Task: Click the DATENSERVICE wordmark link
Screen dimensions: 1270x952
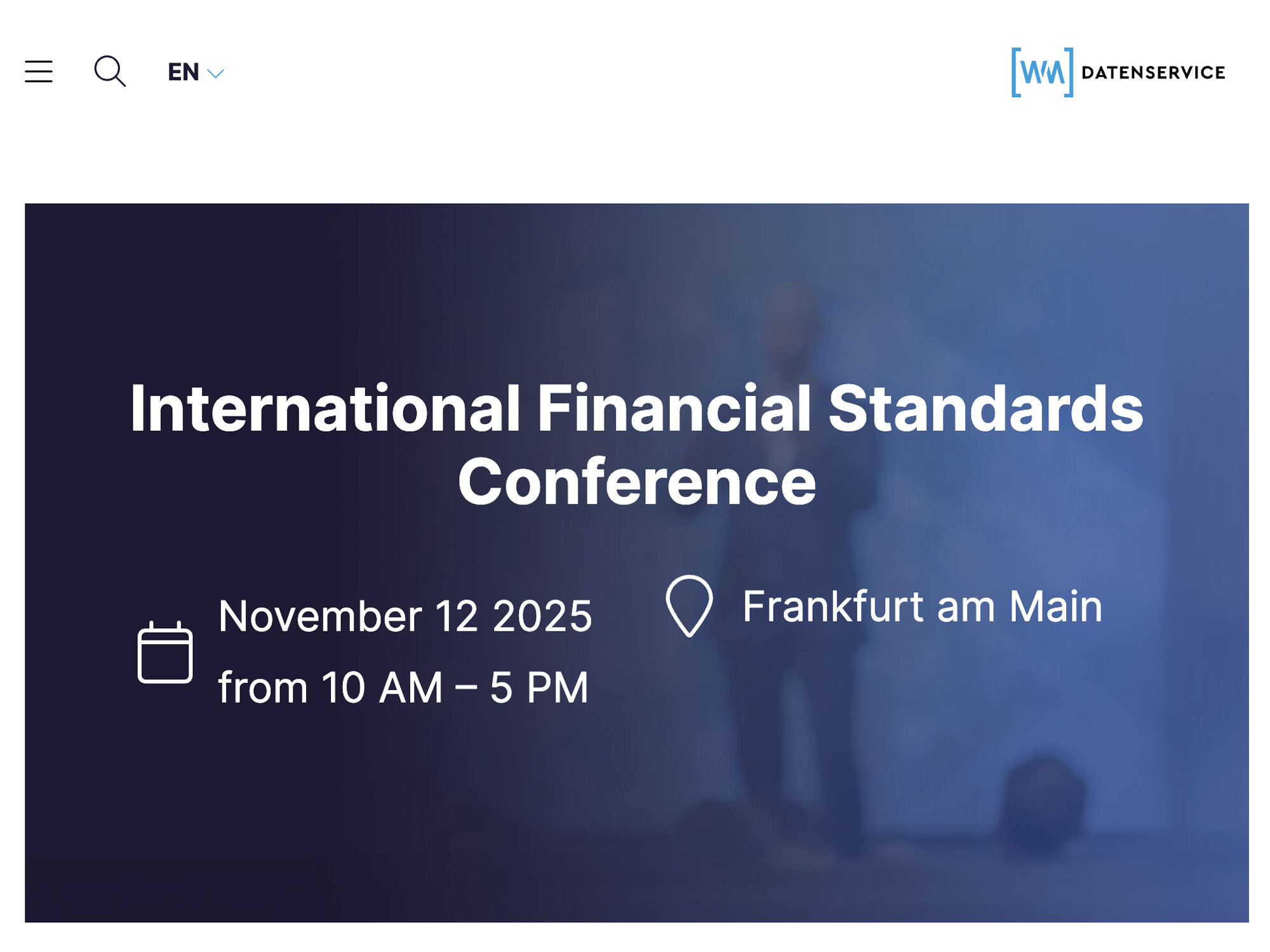Action: (x=1153, y=73)
